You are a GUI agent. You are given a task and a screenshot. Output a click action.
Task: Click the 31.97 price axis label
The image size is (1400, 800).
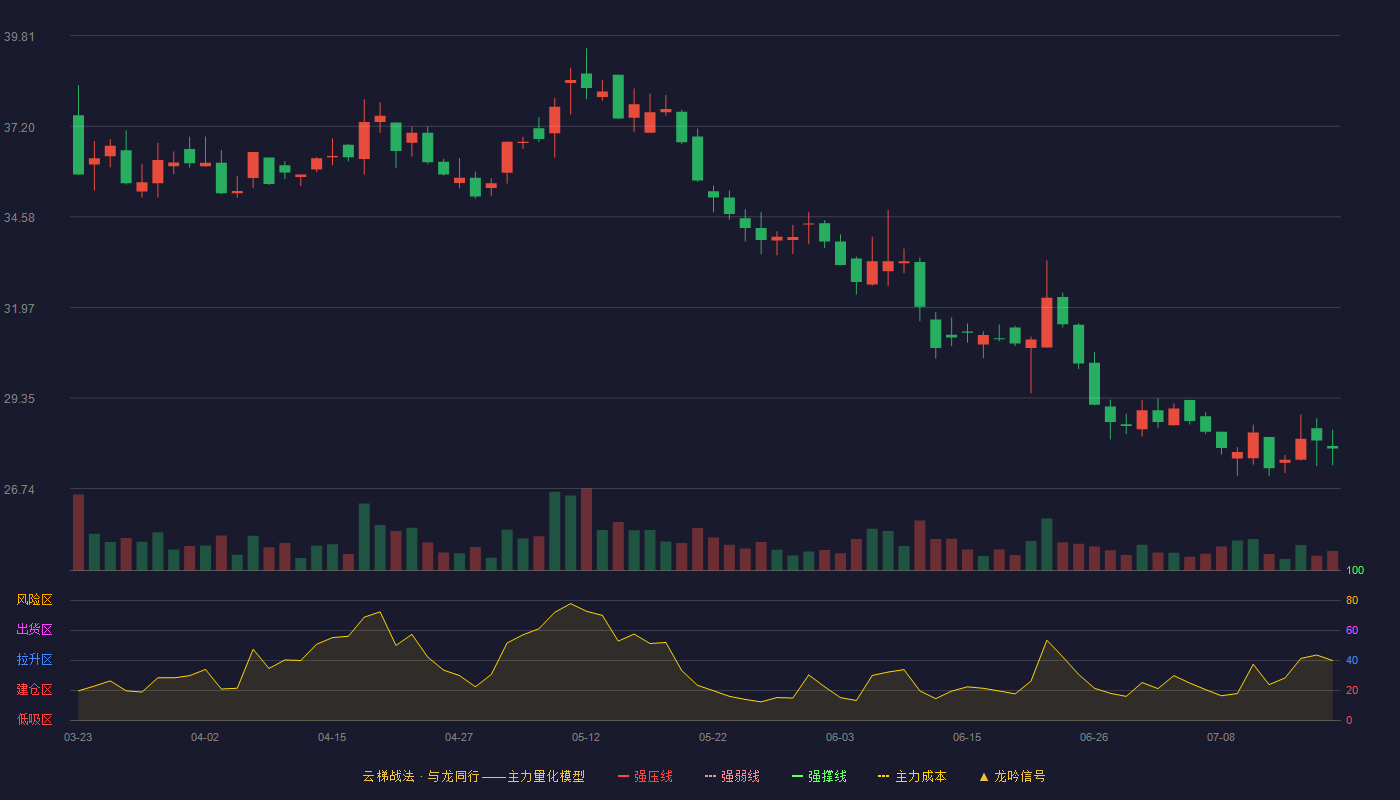click(x=19, y=308)
